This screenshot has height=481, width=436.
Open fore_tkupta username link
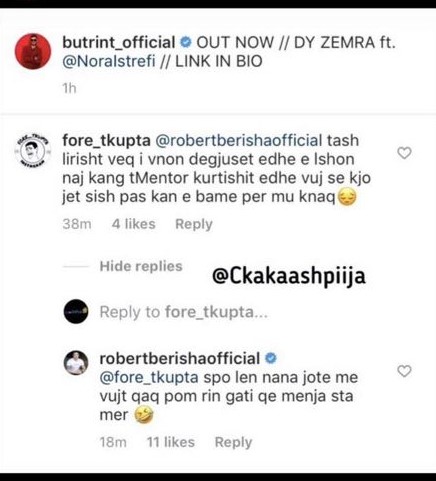(x=106, y=141)
